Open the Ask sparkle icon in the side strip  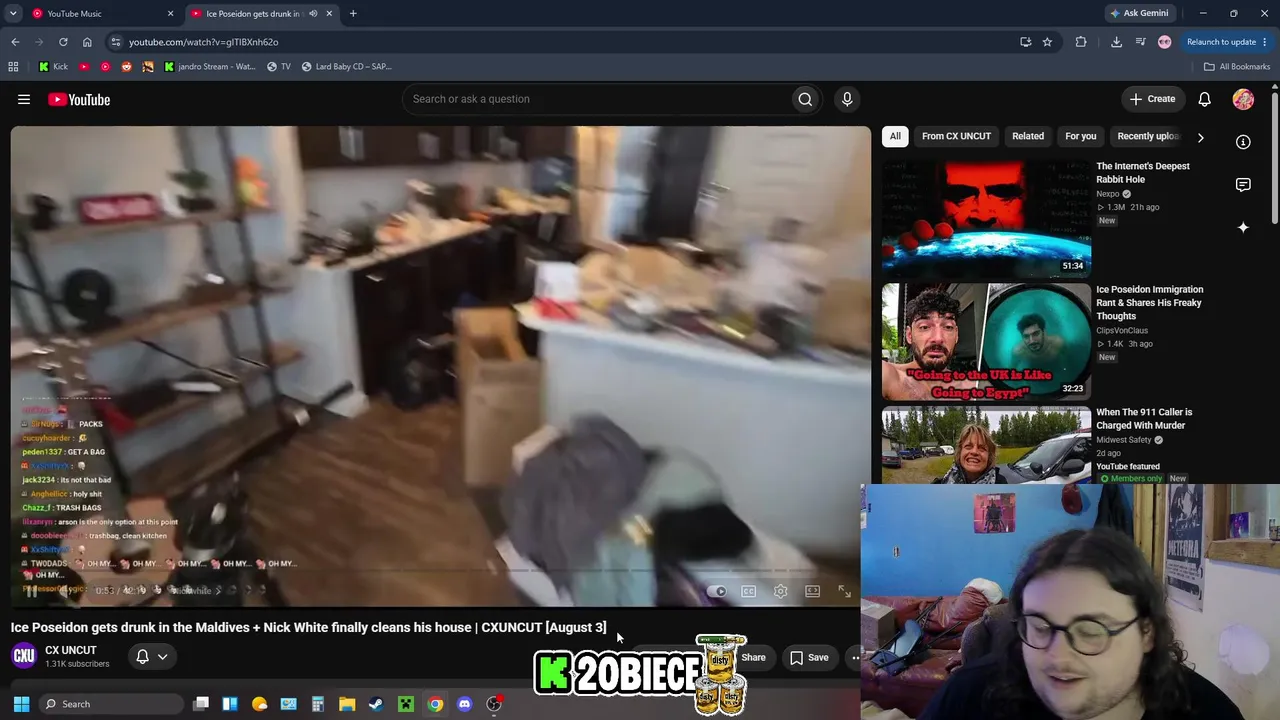pyautogui.click(x=1243, y=228)
